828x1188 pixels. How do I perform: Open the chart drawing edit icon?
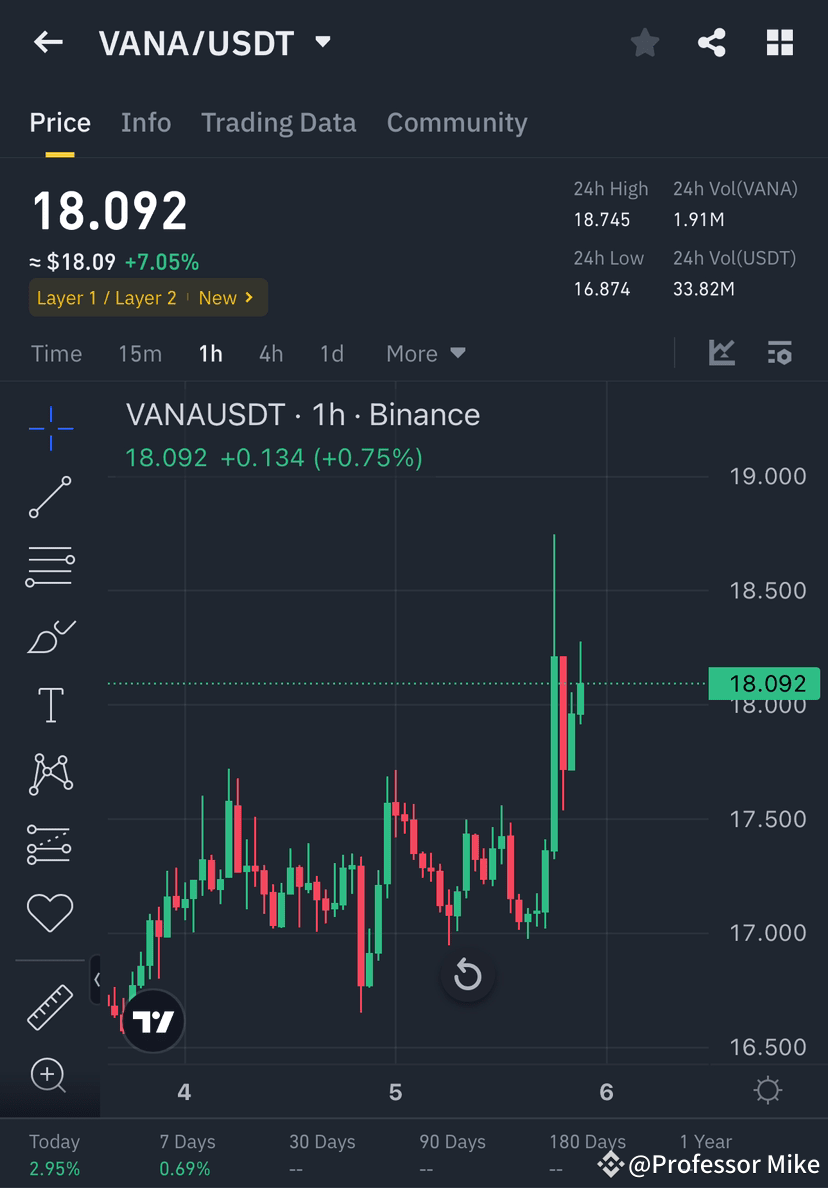point(721,353)
